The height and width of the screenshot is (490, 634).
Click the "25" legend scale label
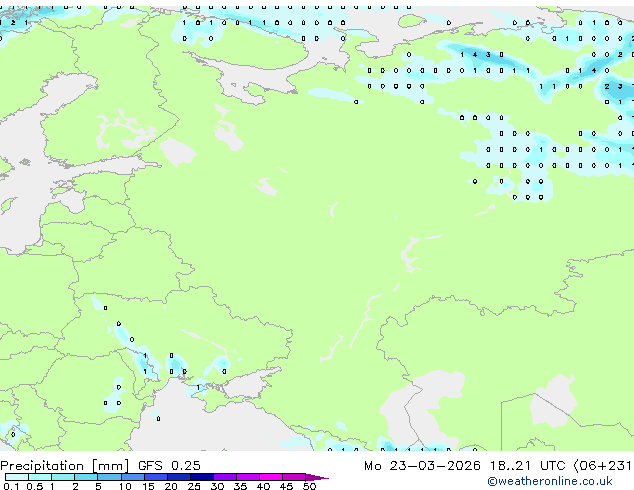click(194, 486)
